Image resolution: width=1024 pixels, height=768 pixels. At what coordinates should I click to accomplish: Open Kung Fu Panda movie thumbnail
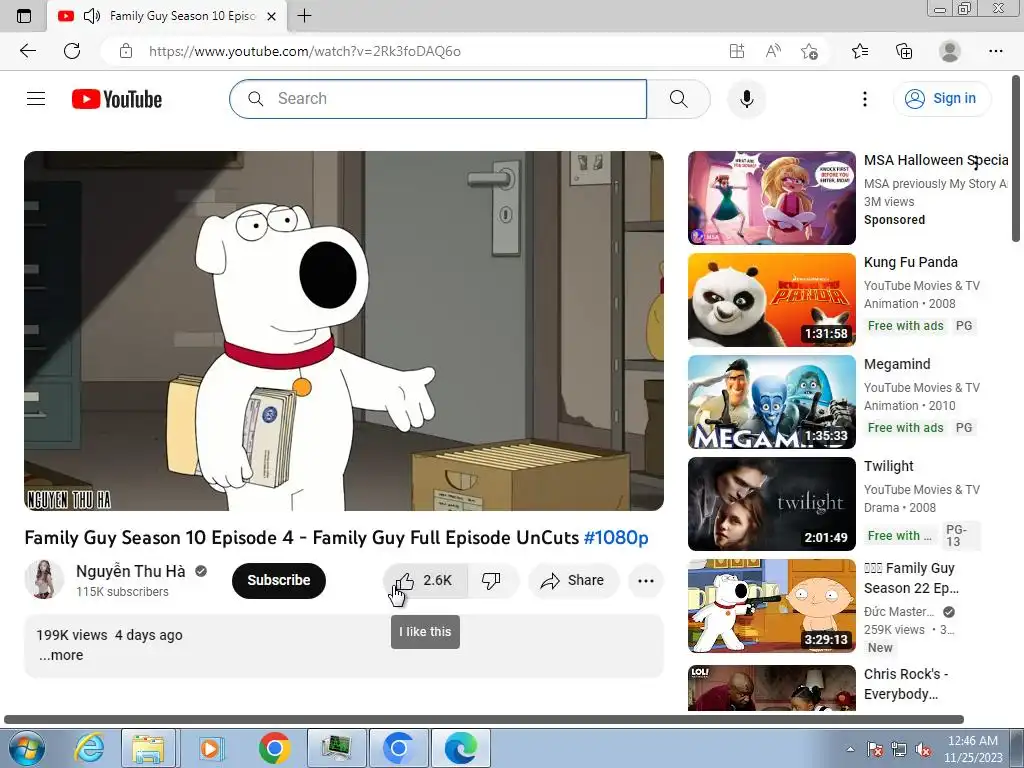[771, 300]
